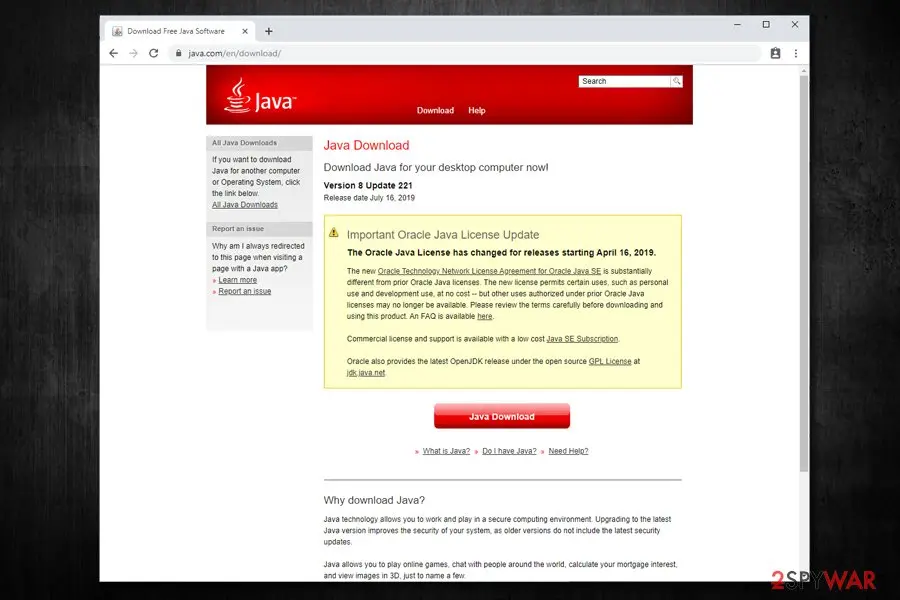The height and width of the screenshot is (600, 900).
Task: Open the Need Help? link
Action: [x=568, y=451]
